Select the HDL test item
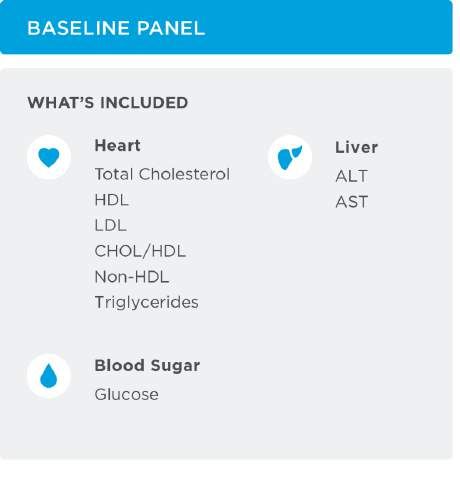This screenshot has width=460, height=493. click(x=111, y=200)
